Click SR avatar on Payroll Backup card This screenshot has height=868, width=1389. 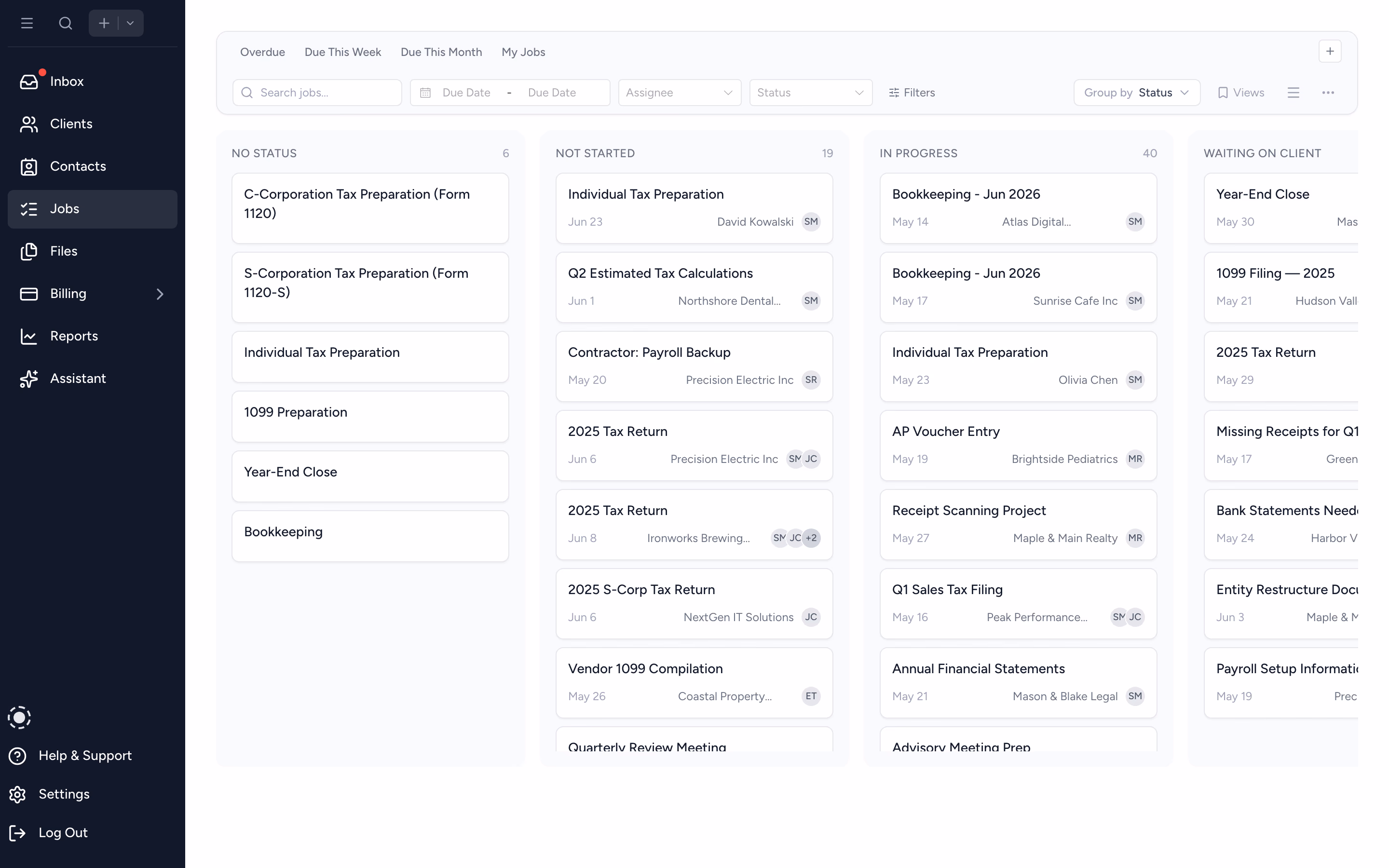(x=810, y=380)
